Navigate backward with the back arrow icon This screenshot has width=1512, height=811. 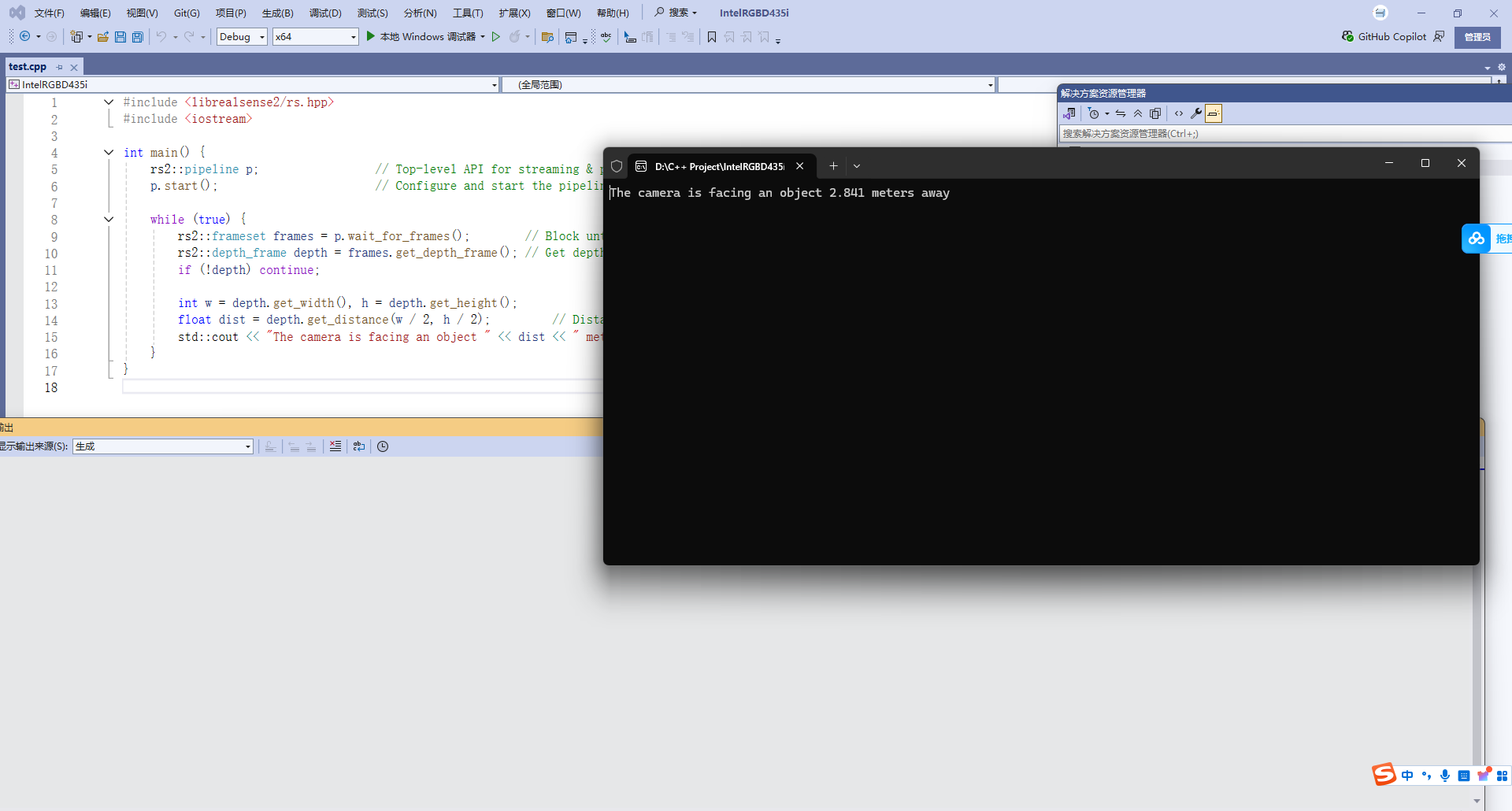point(25,36)
